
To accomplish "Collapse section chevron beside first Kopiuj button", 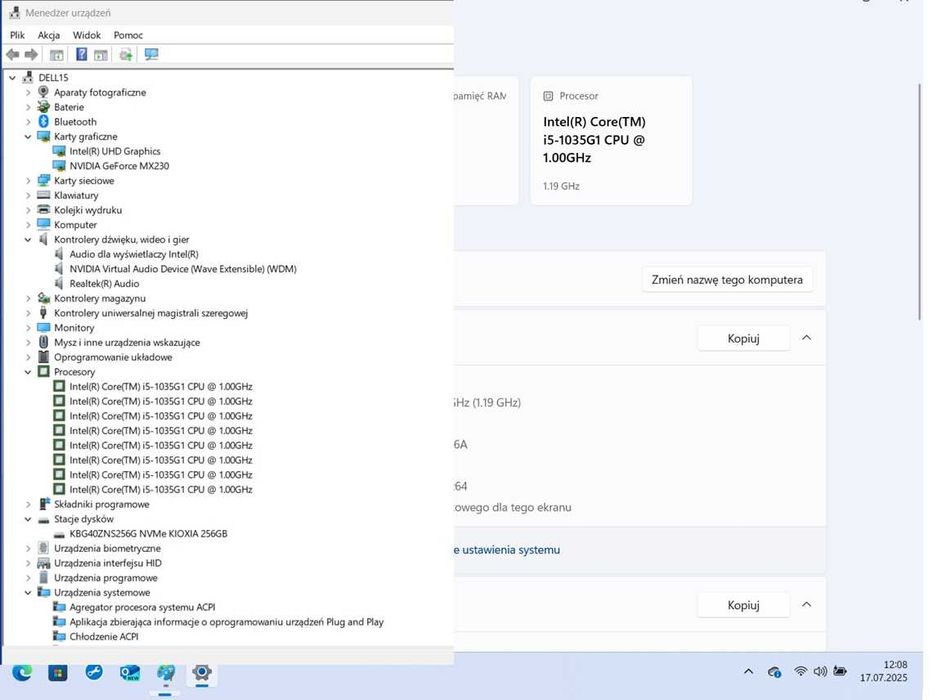I will click(x=807, y=338).
